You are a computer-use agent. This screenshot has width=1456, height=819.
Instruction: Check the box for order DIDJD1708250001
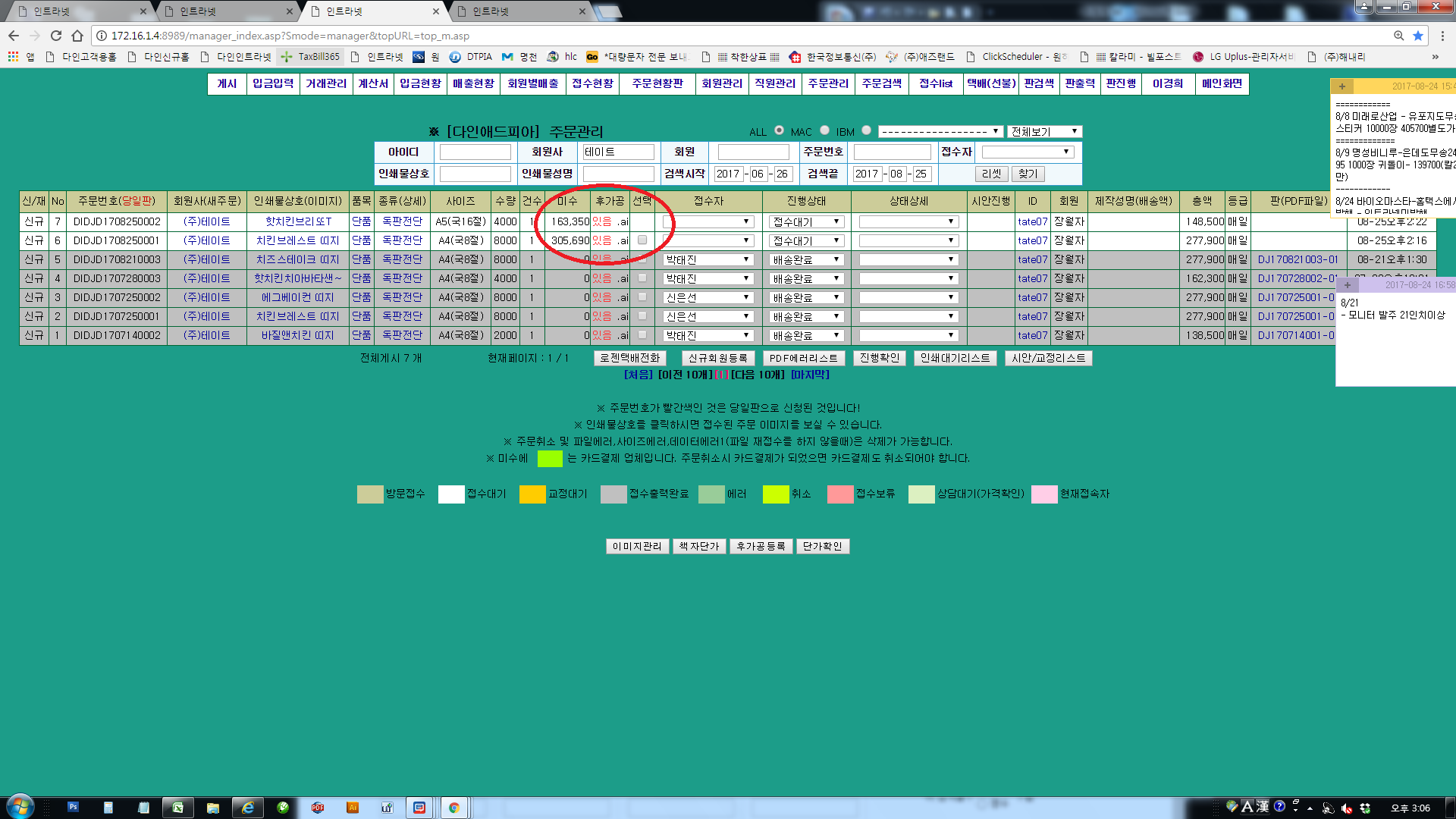coord(642,240)
